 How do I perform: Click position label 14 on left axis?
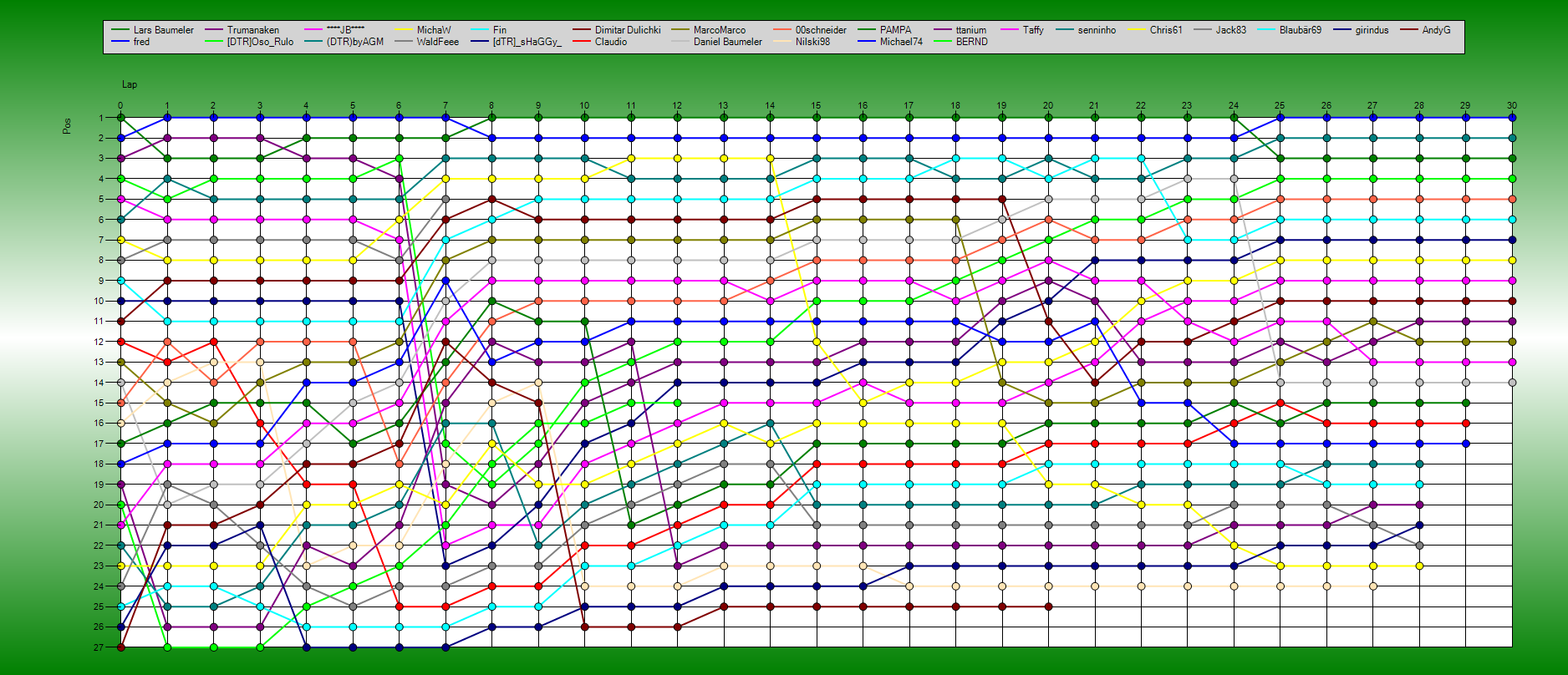click(x=99, y=383)
